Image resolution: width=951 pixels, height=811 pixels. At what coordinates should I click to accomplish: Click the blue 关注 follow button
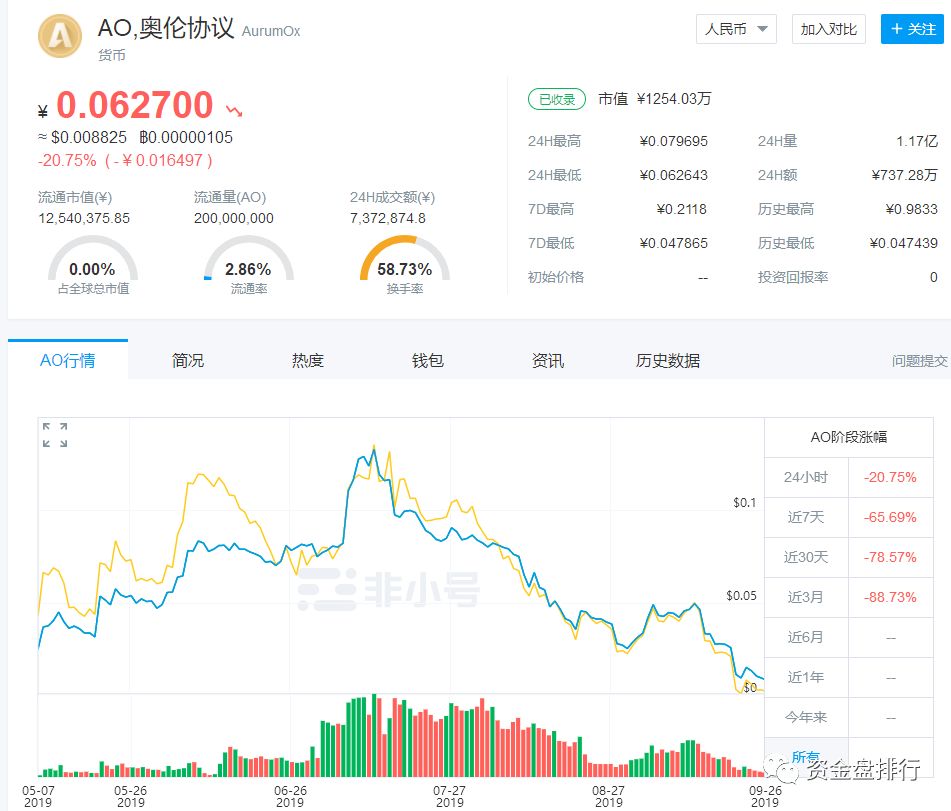click(x=912, y=29)
